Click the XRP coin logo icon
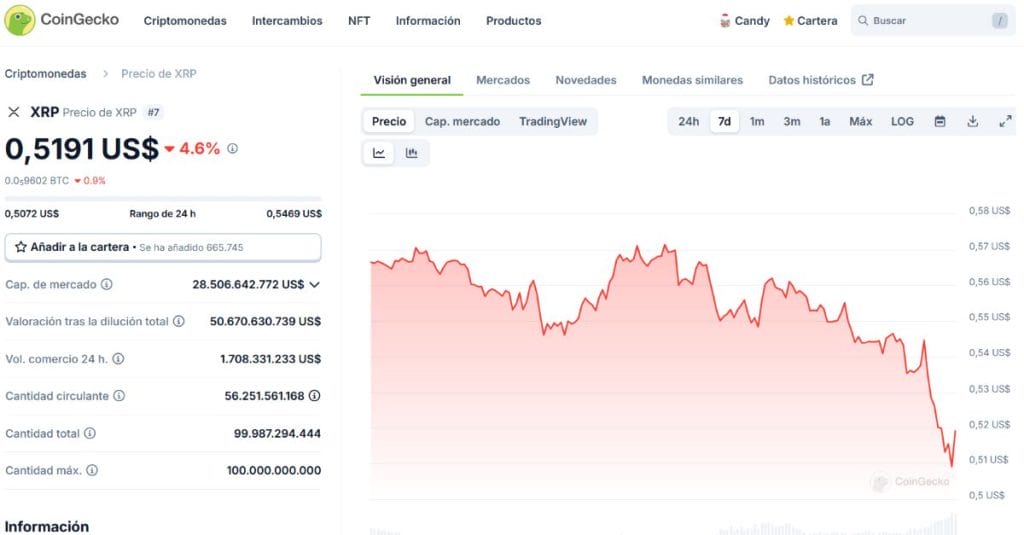This screenshot has width=1024, height=535. click(13, 112)
